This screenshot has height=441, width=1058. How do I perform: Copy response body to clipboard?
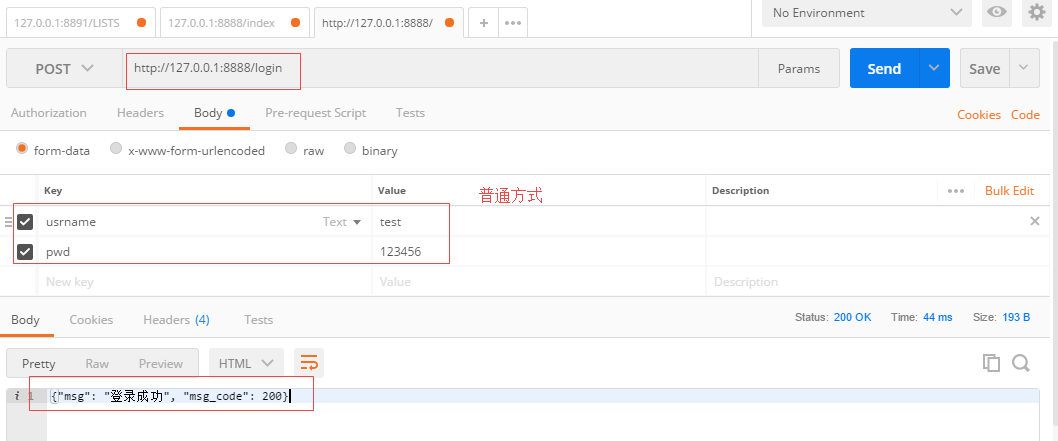tap(991, 363)
